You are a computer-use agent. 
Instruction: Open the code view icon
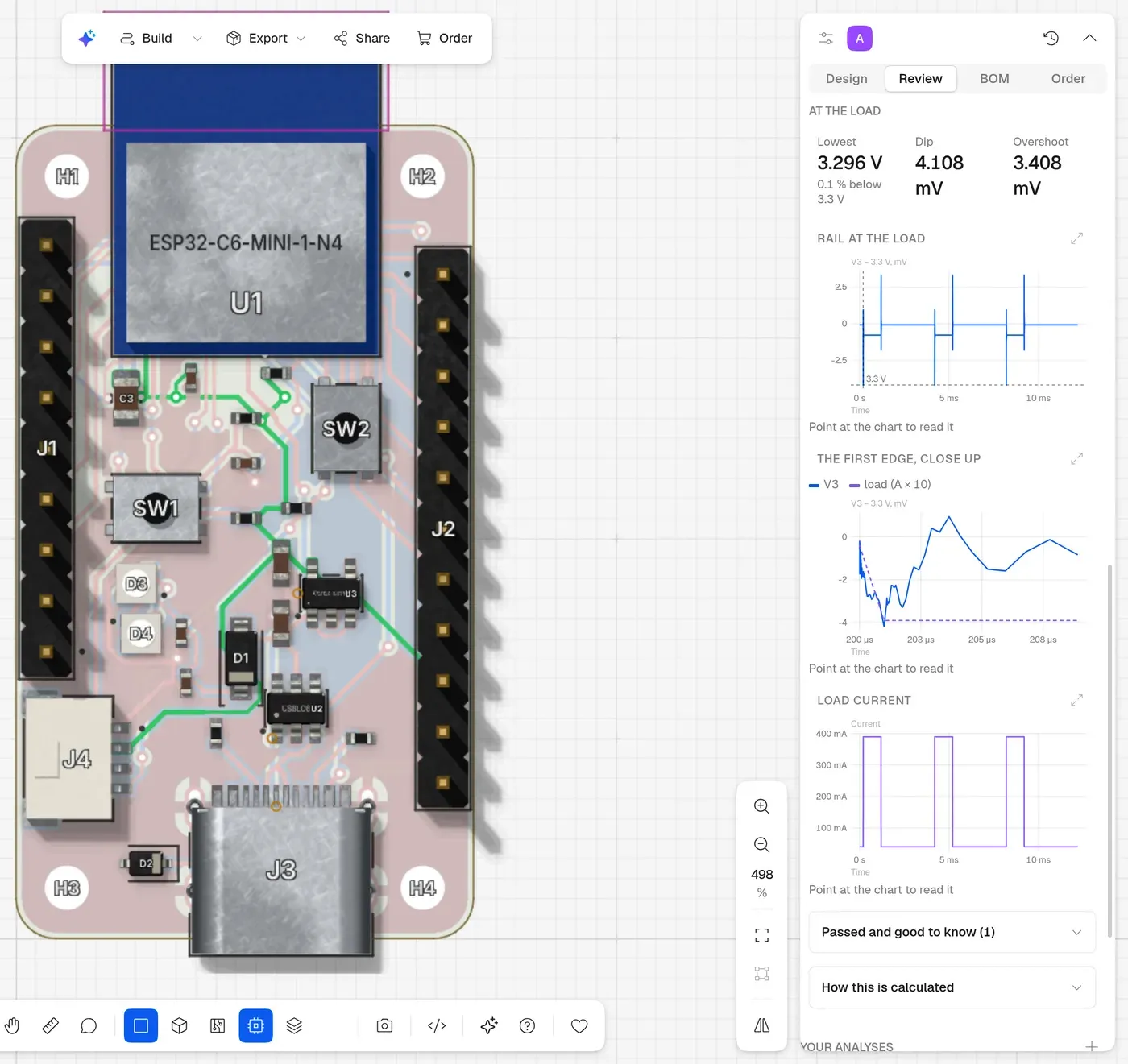(437, 1025)
